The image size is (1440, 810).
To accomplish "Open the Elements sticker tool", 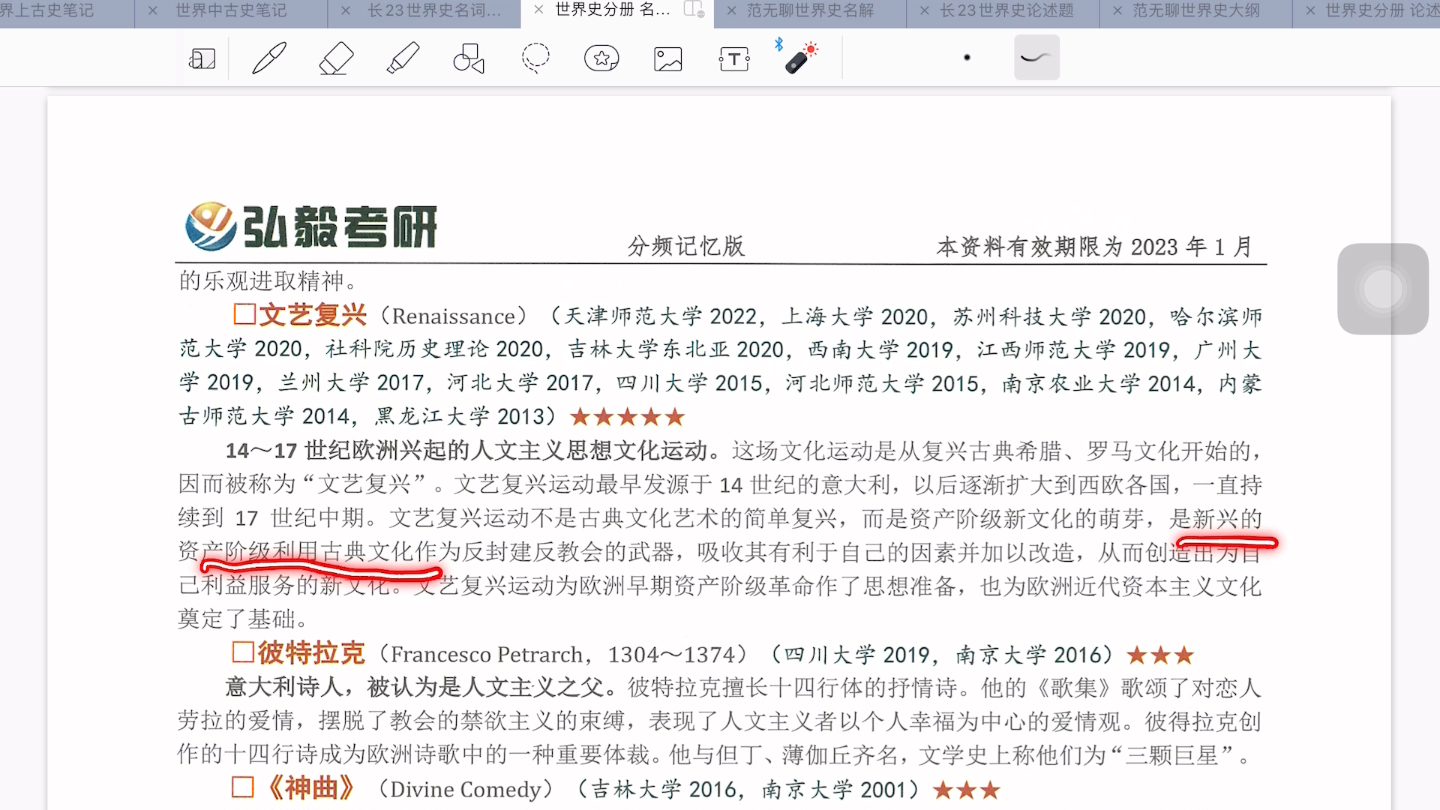I will click(x=602, y=58).
